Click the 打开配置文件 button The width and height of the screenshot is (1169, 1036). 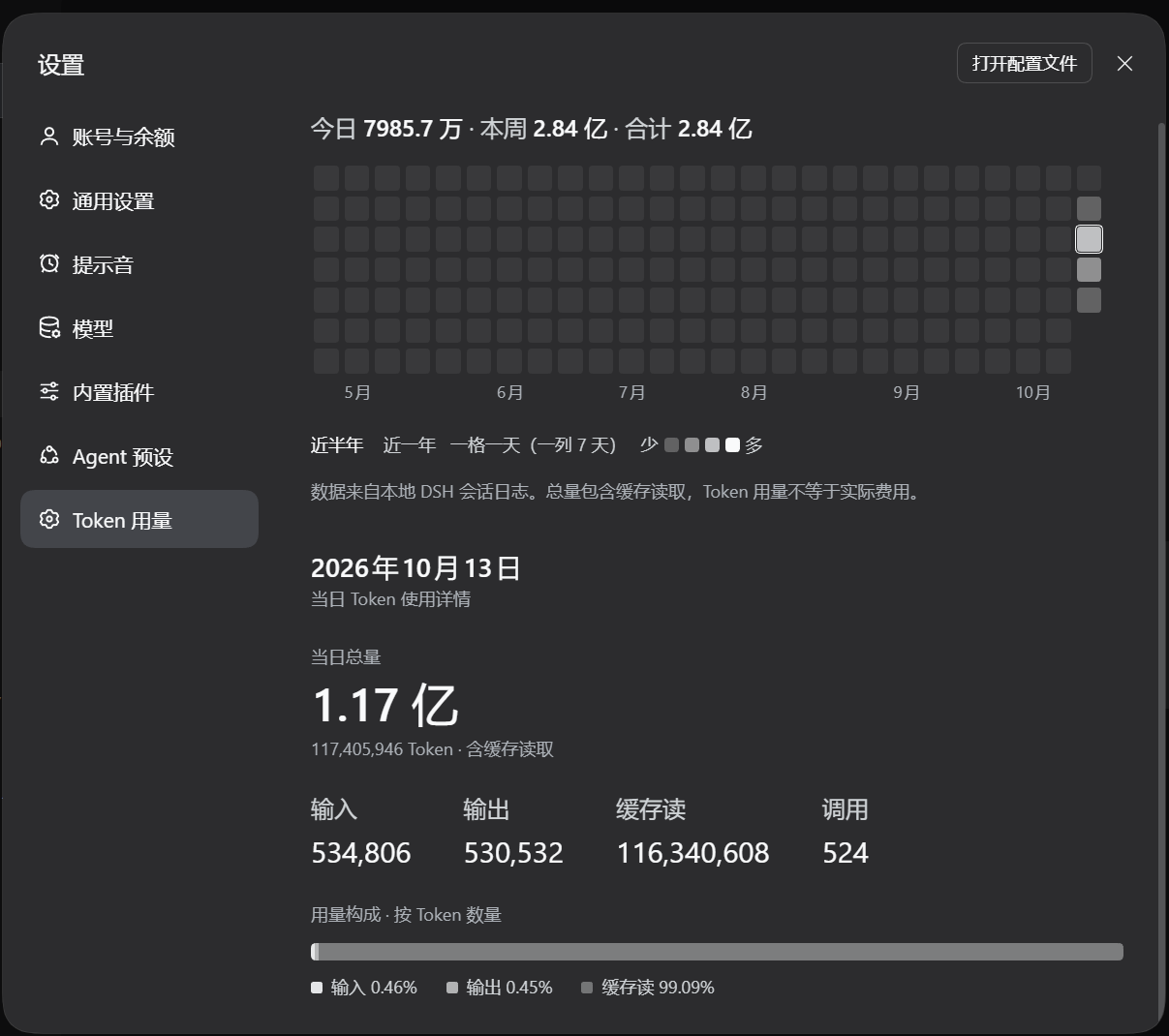[1025, 63]
